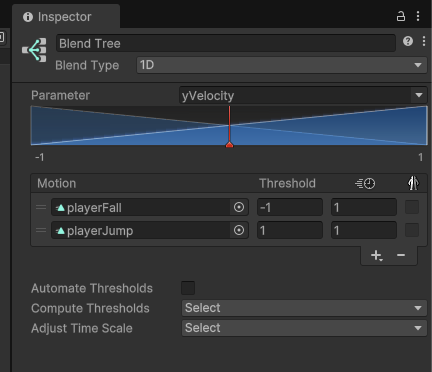This screenshot has height=372, width=432.
Task: Open object picker for playerFall motion
Action: click(x=239, y=207)
